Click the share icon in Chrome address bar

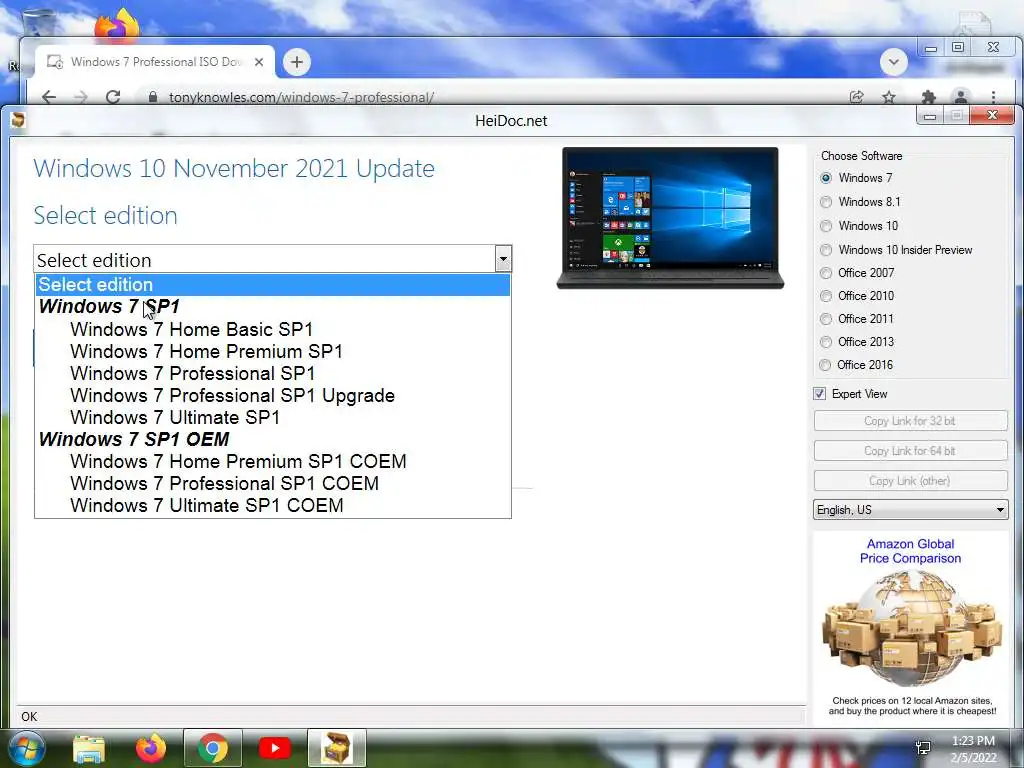[856, 97]
